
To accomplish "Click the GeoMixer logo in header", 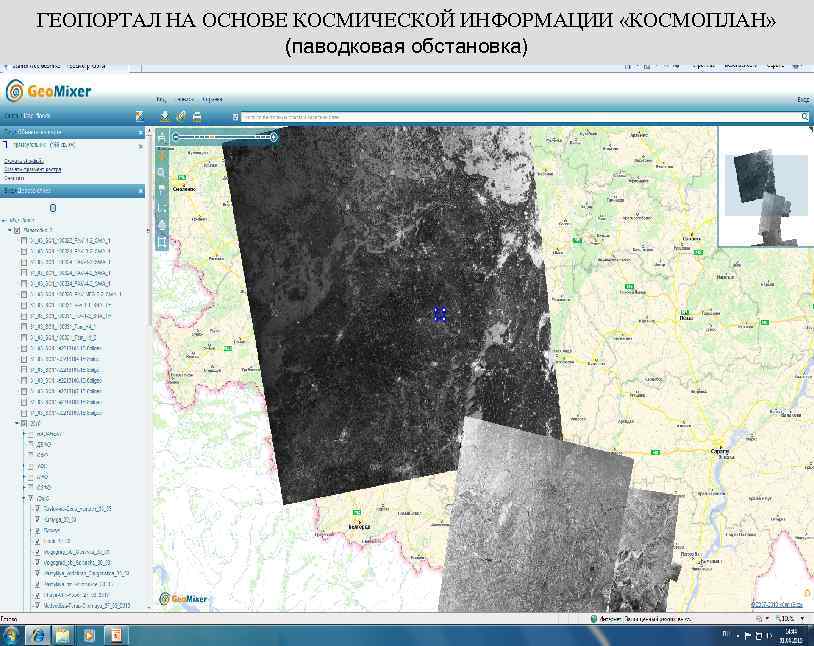I will coord(48,91).
